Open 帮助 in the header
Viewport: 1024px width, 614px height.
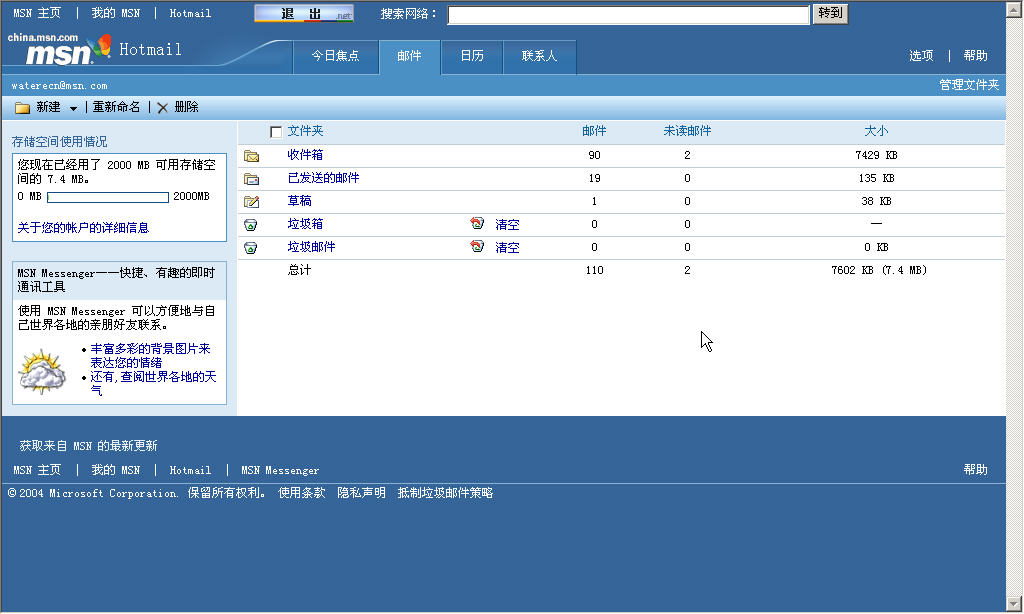pos(975,56)
